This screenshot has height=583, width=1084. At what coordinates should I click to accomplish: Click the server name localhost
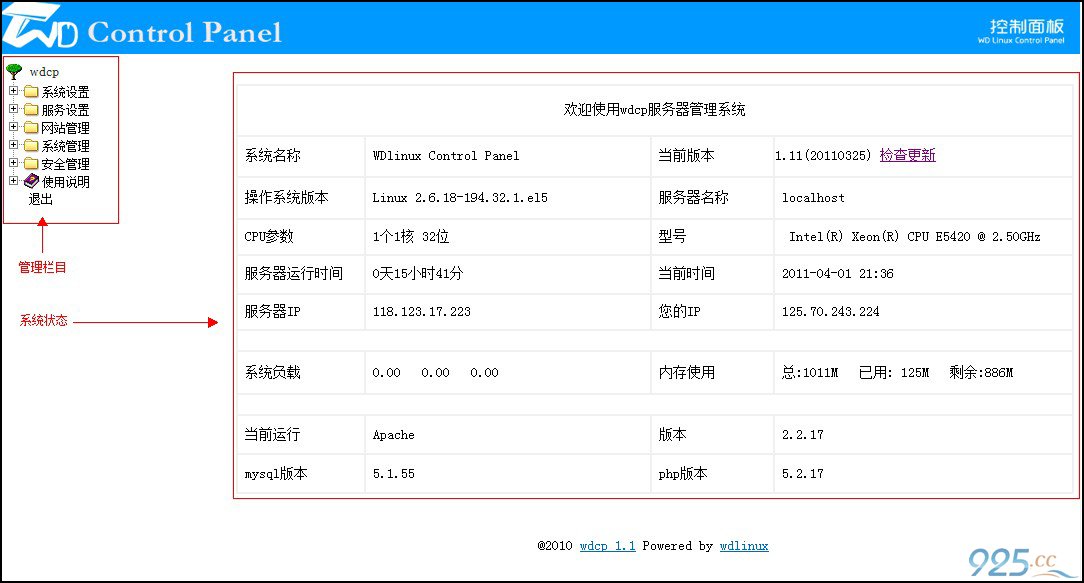click(813, 198)
